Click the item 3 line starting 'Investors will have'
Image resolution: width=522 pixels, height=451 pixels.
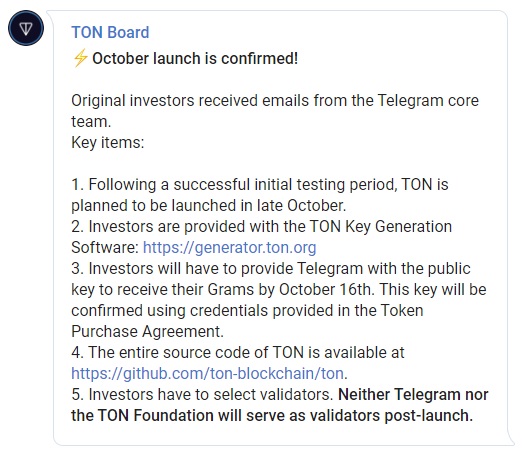[271, 269]
